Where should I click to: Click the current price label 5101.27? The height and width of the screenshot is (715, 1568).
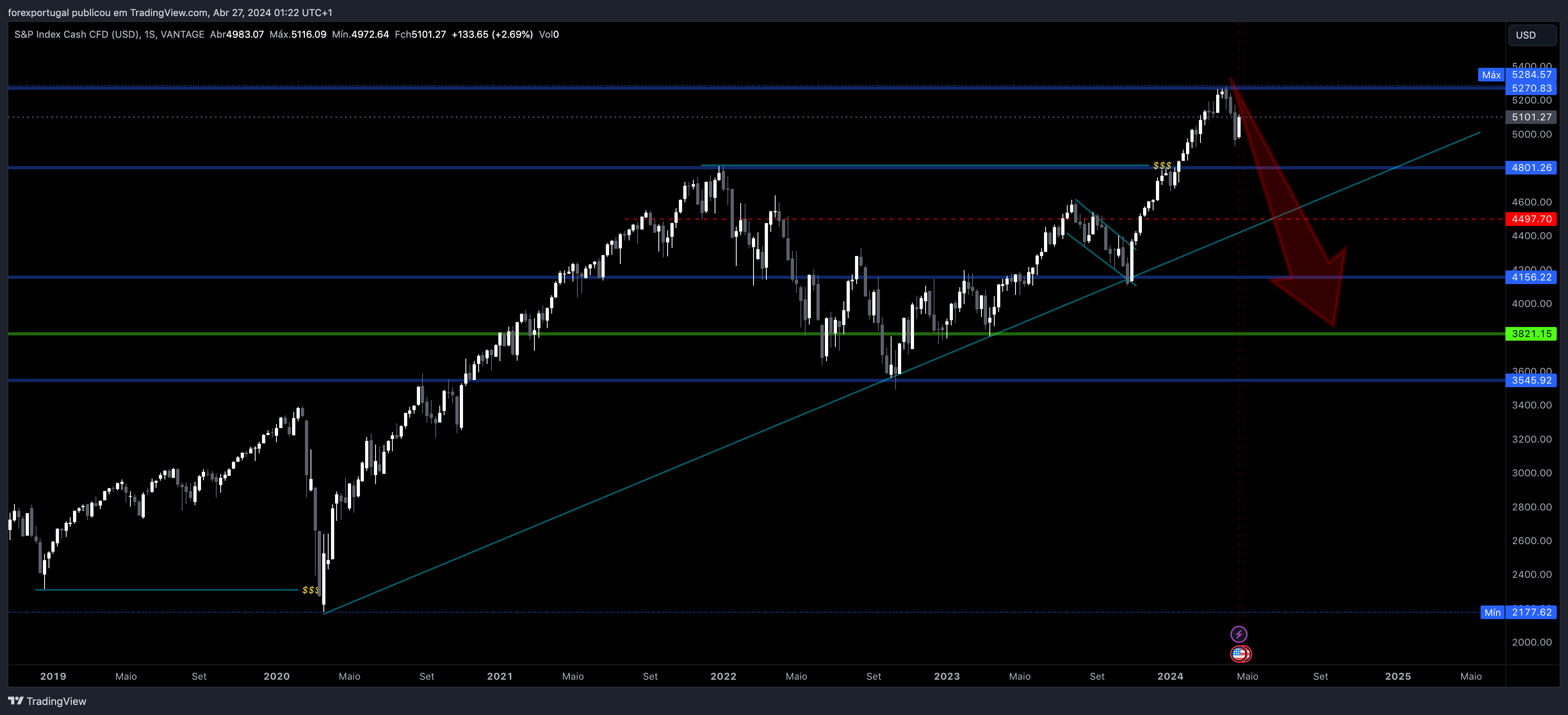click(x=1531, y=117)
